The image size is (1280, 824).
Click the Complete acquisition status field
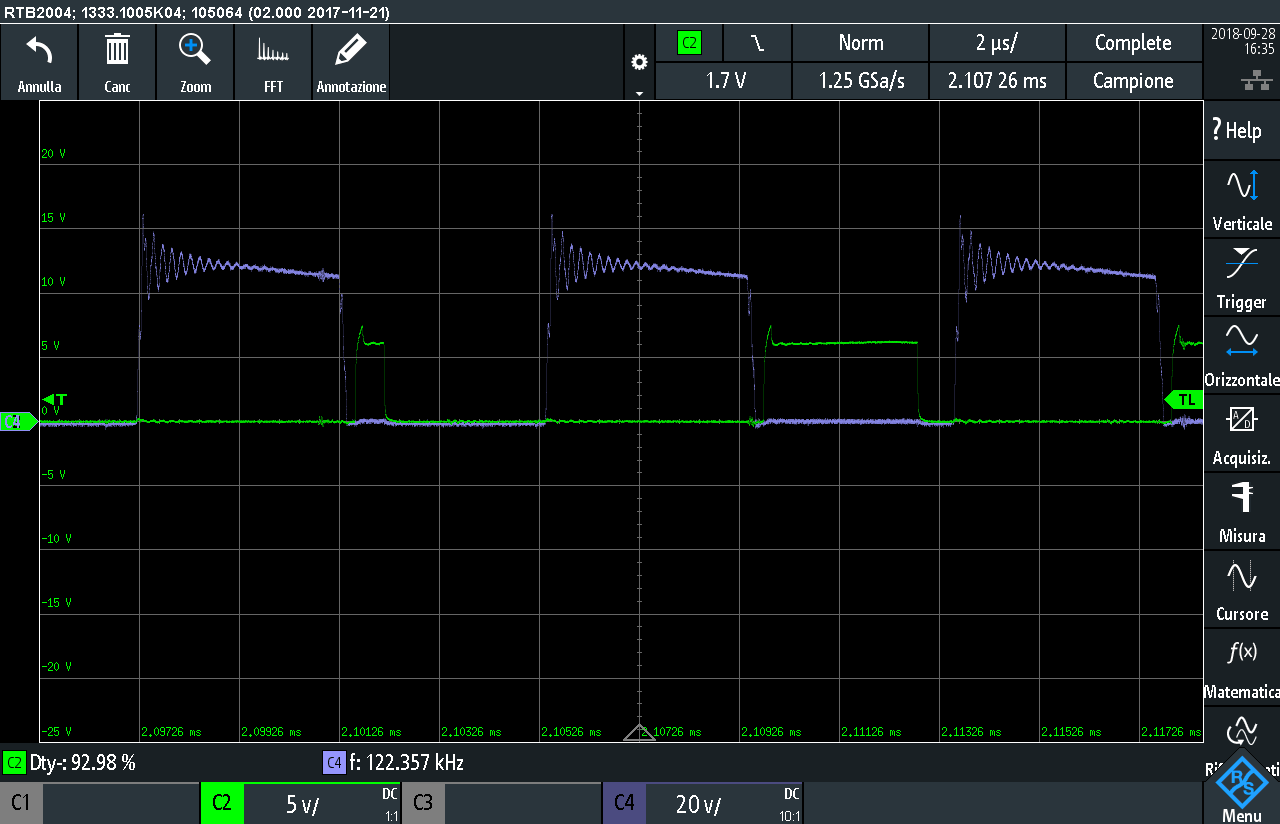click(1134, 43)
